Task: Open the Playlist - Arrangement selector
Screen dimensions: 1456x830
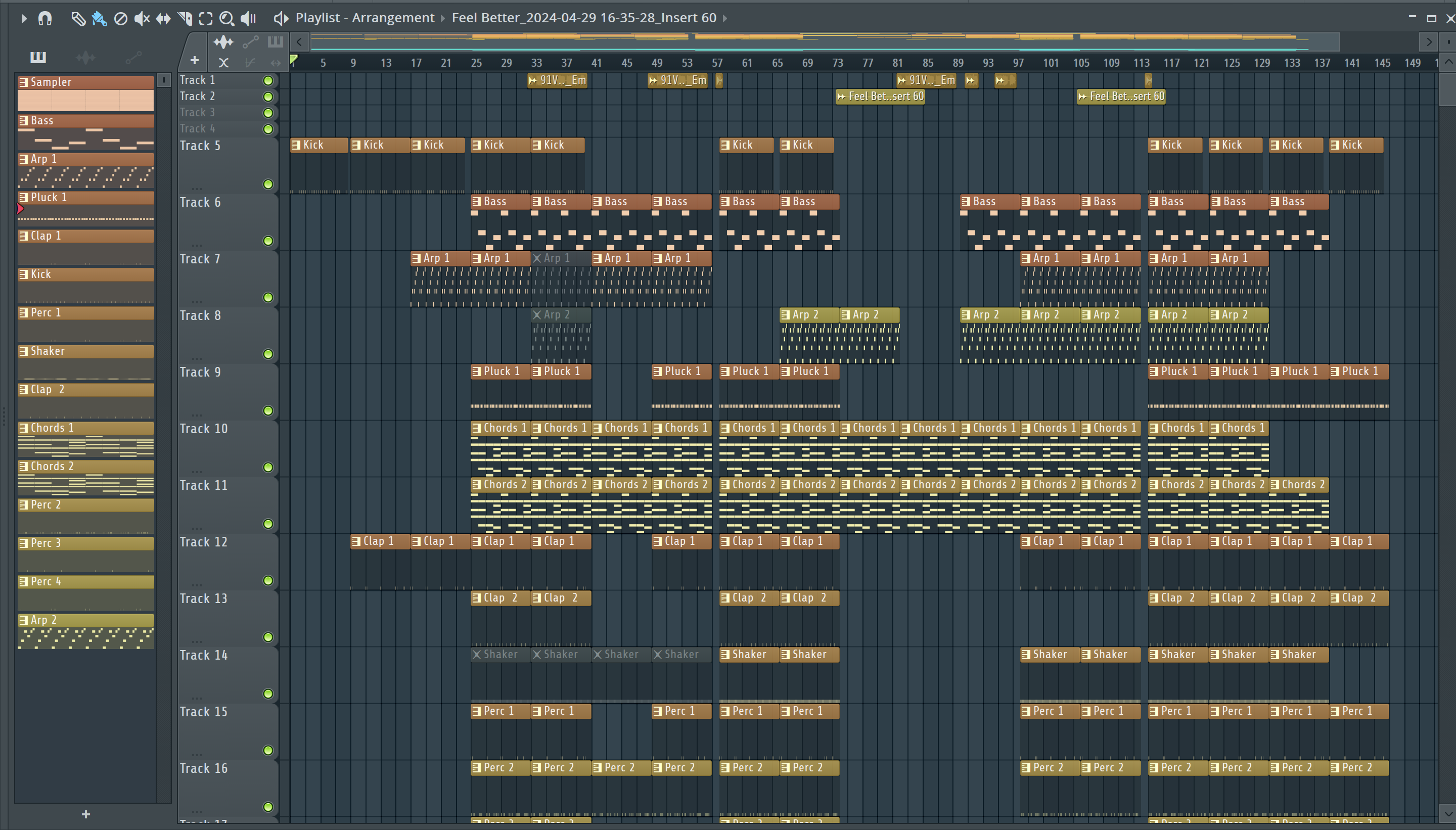Action: tap(365, 18)
